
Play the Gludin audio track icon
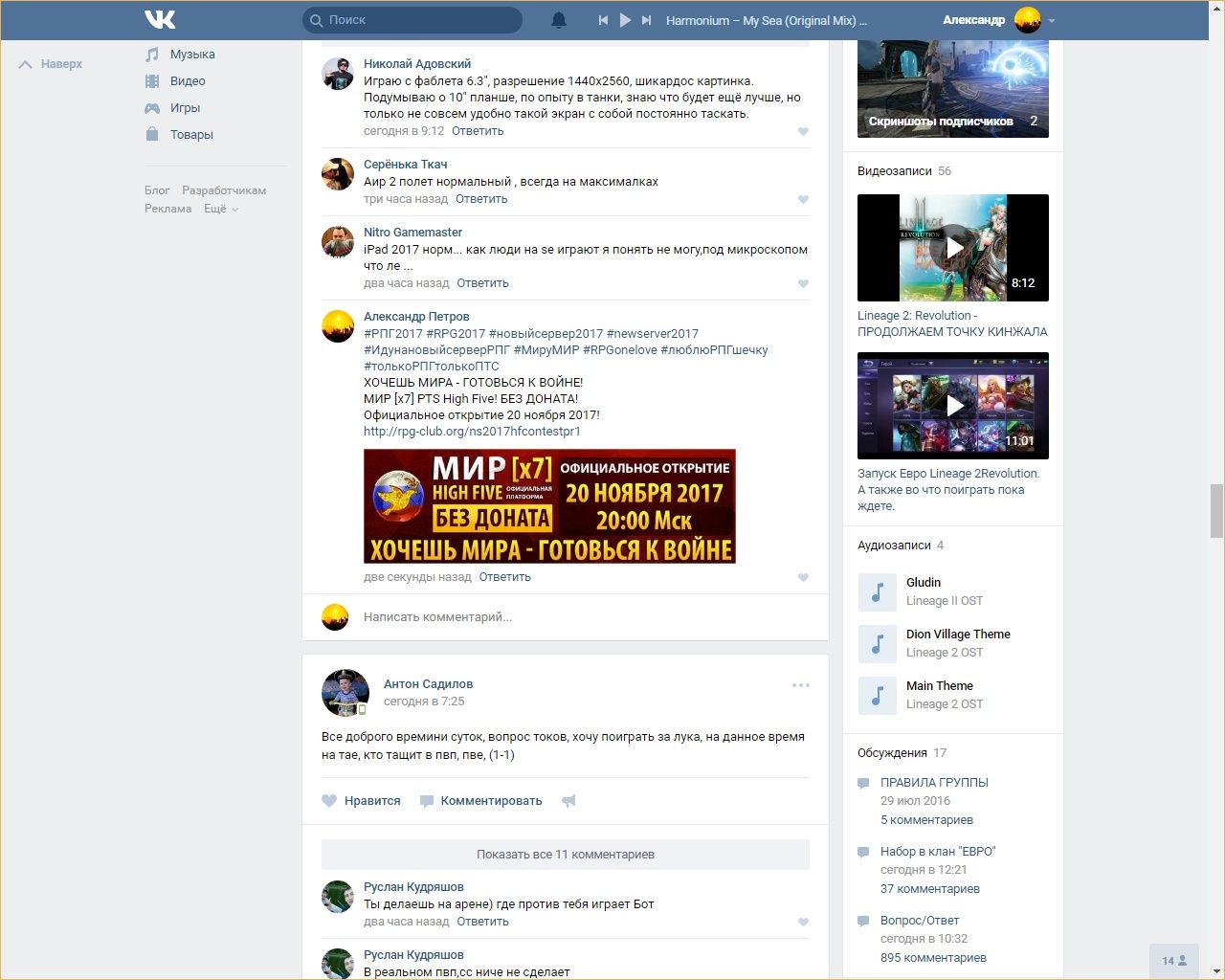point(877,592)
